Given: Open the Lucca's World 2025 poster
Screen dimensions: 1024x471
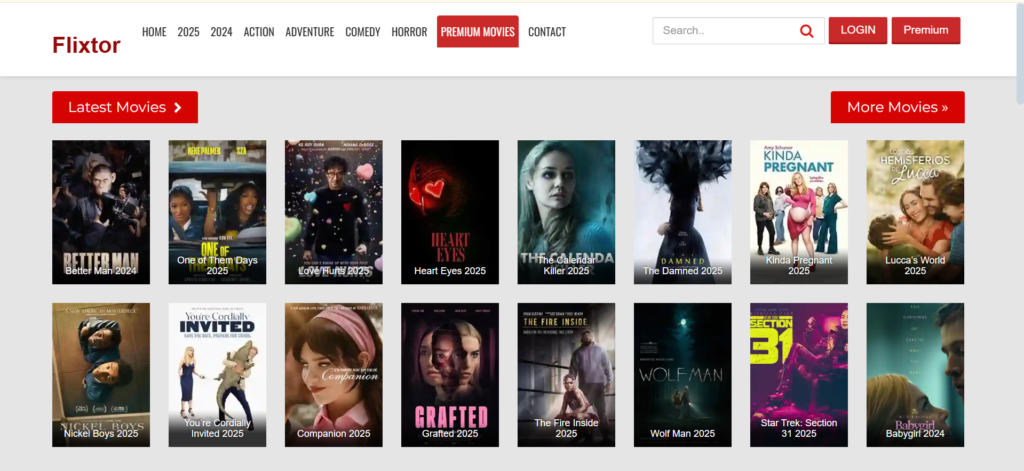Looking at the screenshot, I should tap(915, 212).
